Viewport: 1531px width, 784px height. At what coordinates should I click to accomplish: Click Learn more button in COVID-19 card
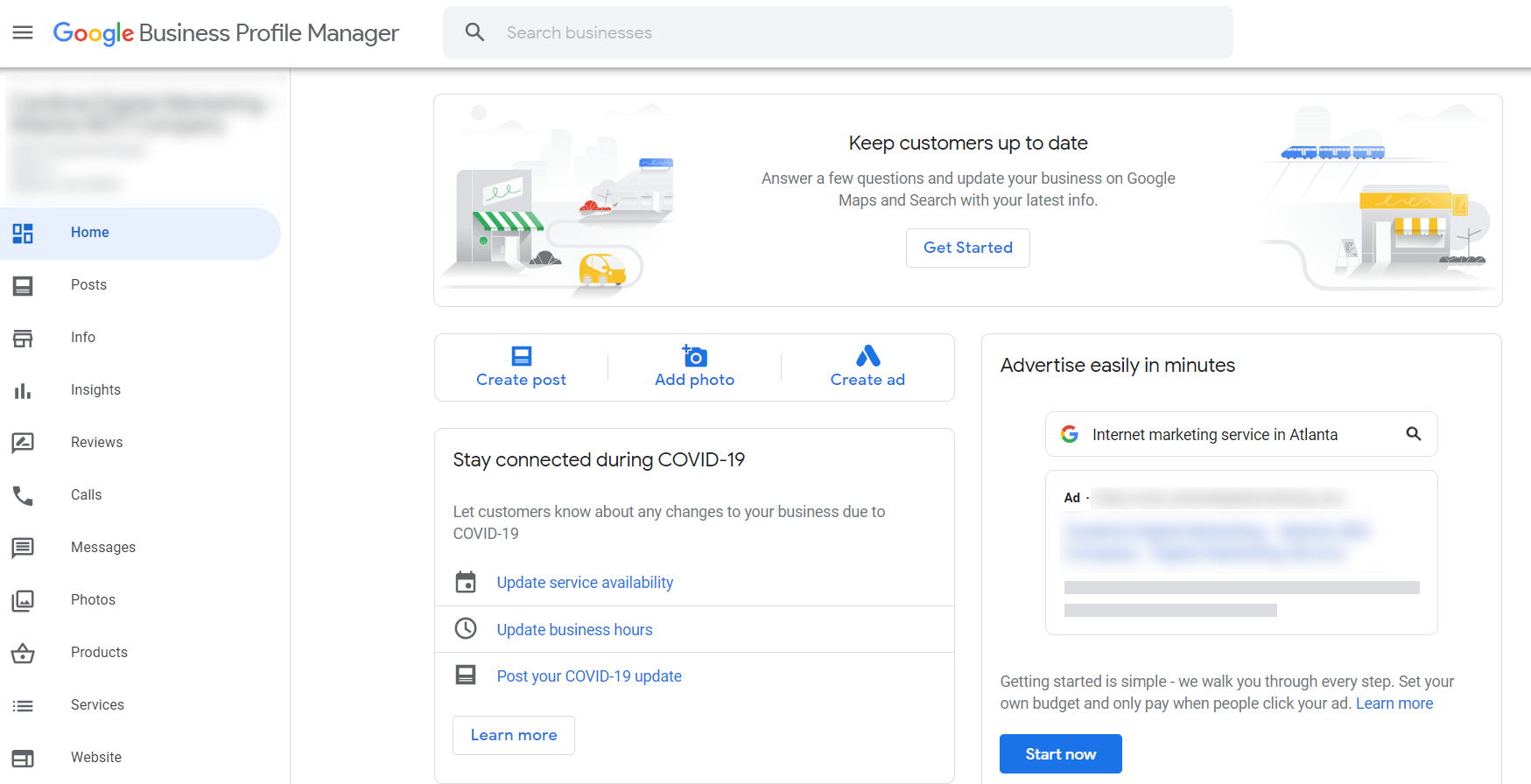514,735
